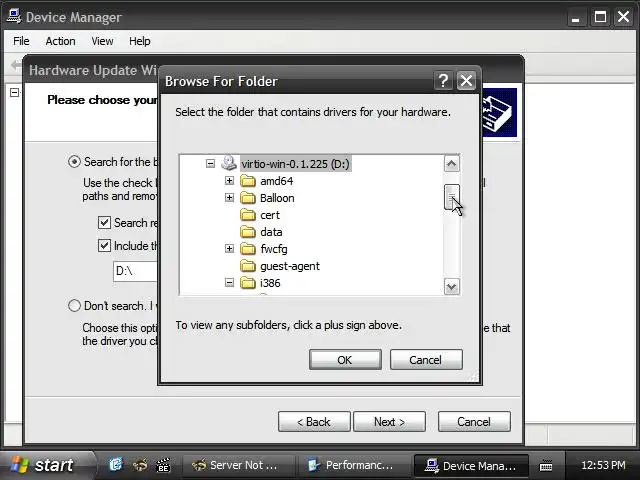Select the 'amd64' folder name

[x=276, y=181]
